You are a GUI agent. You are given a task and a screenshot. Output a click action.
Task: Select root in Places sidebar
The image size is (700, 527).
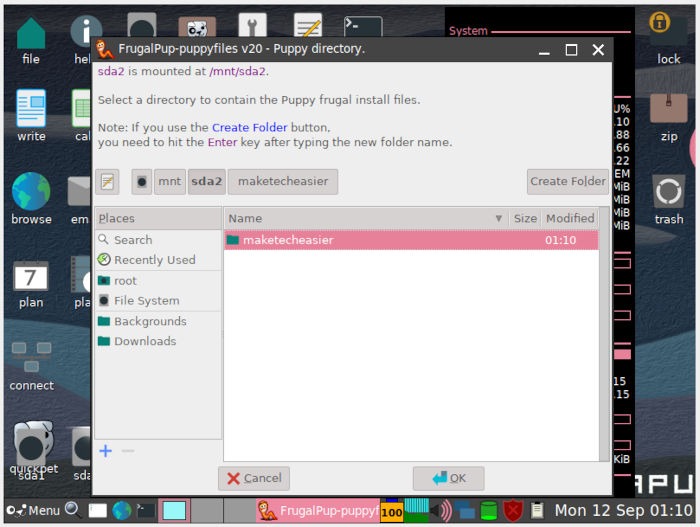pyautogui.click(x=158, y=281)
